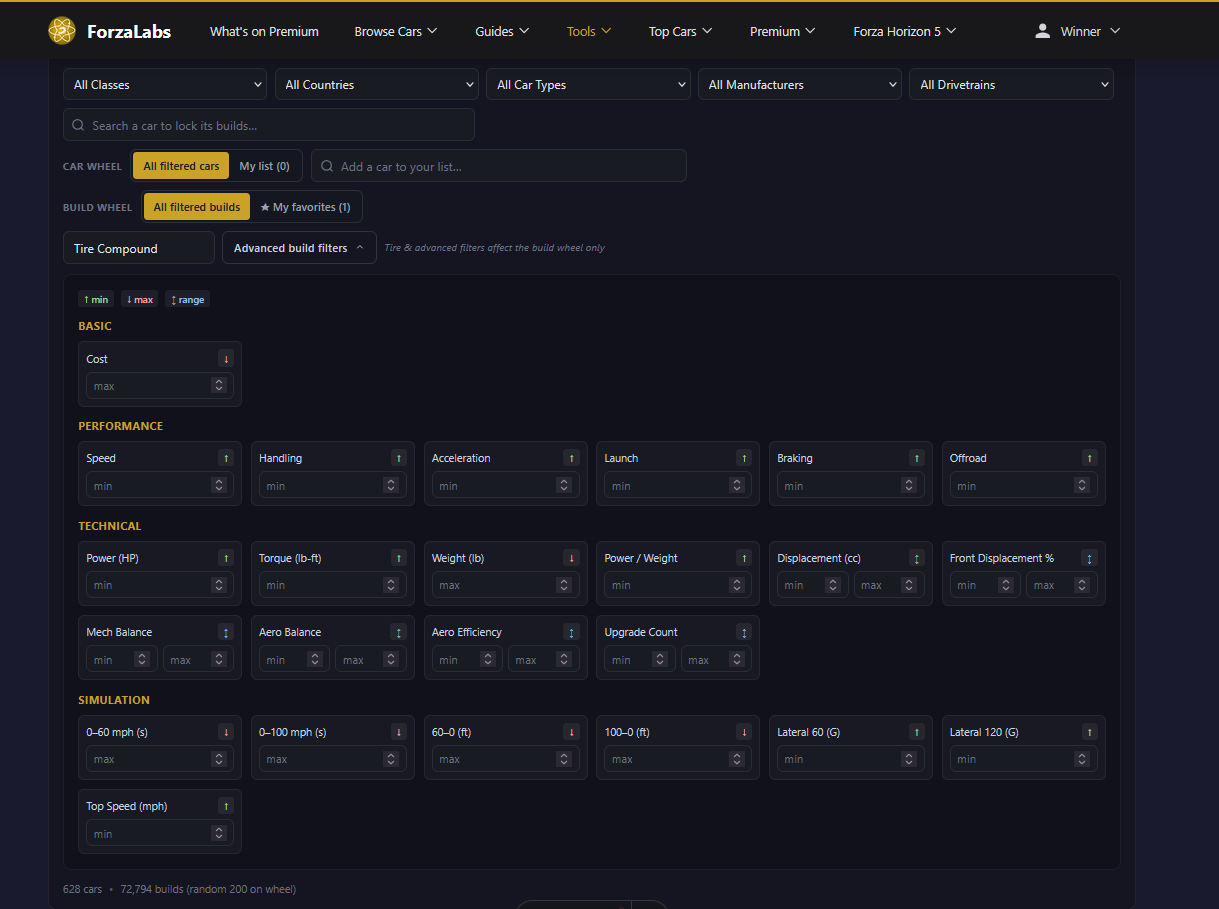The height and width of the screenshot is (909, 1219).
Task: Open the Top Cars menu
Action: pos(680,31)
